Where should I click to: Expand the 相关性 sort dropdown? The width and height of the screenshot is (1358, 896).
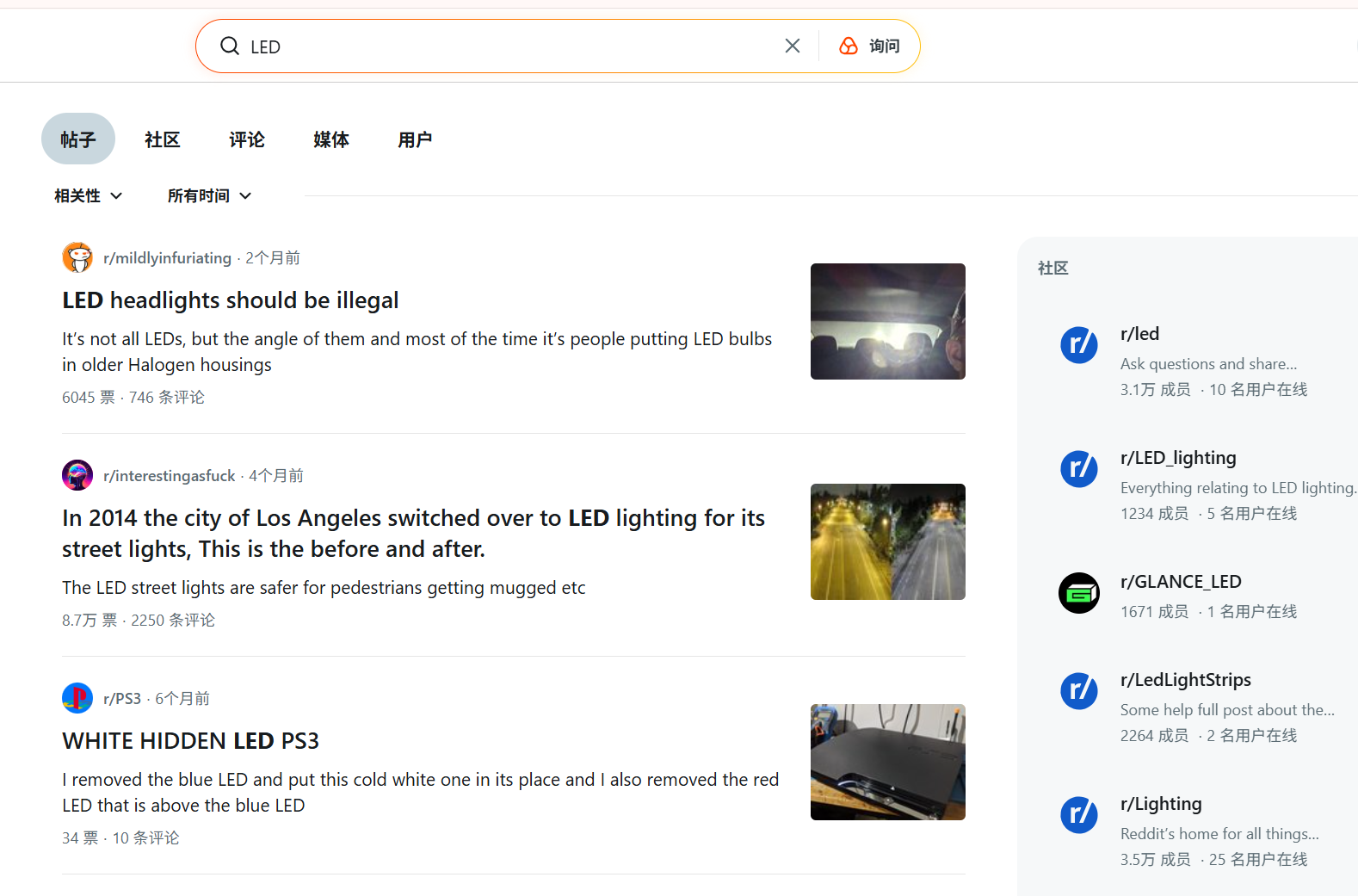[88, 196]
